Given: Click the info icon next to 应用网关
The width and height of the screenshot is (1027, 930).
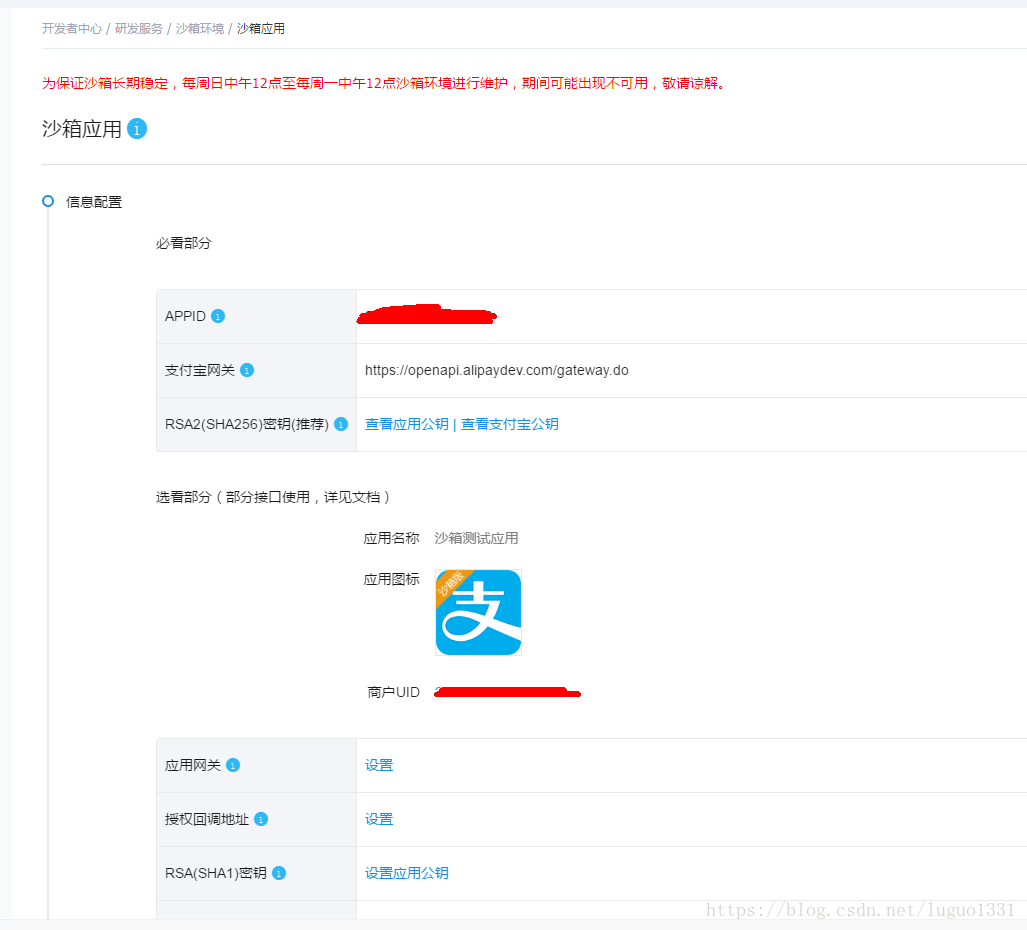Looking at the screenshot, I should [233, 765].
